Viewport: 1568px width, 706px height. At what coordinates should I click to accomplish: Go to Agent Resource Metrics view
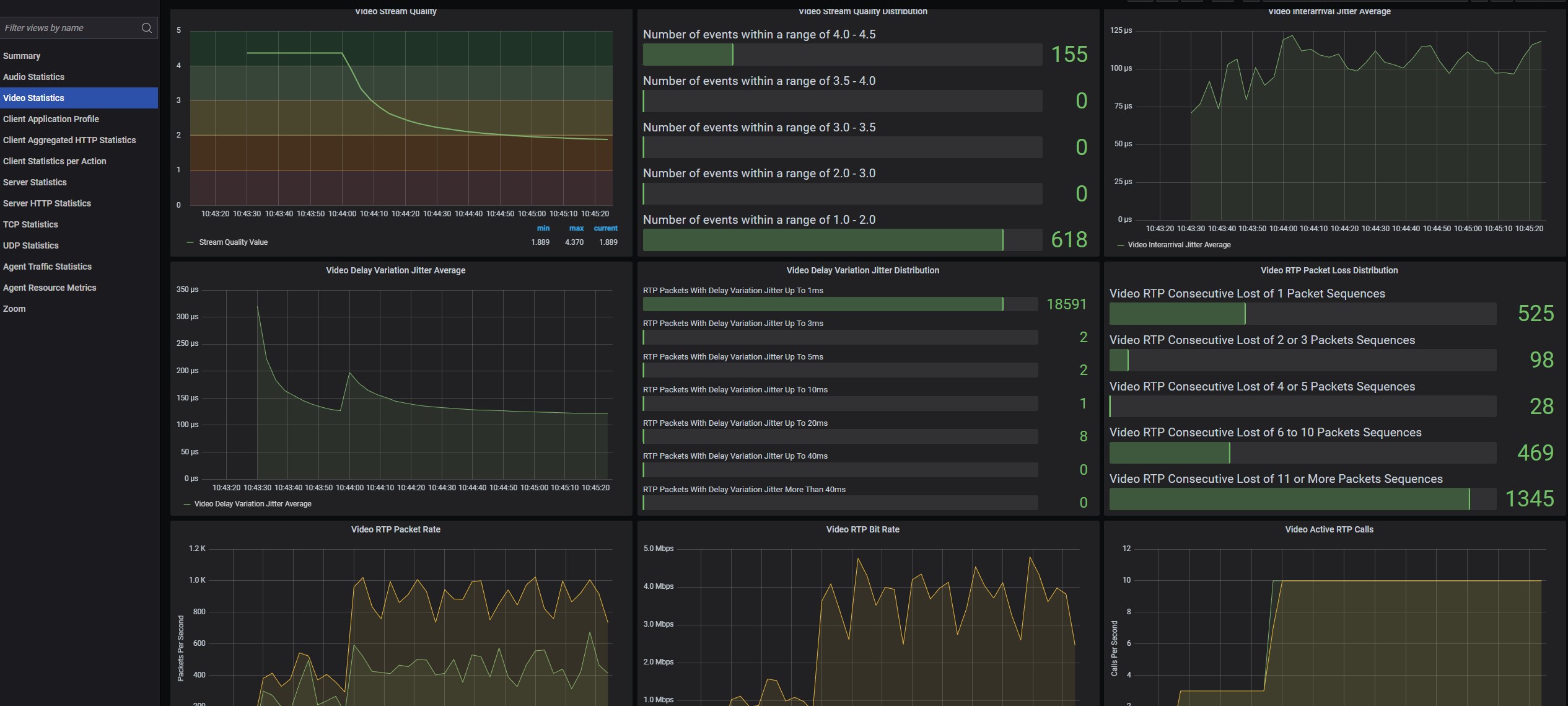pyautogui.click(x=50, y=288)
